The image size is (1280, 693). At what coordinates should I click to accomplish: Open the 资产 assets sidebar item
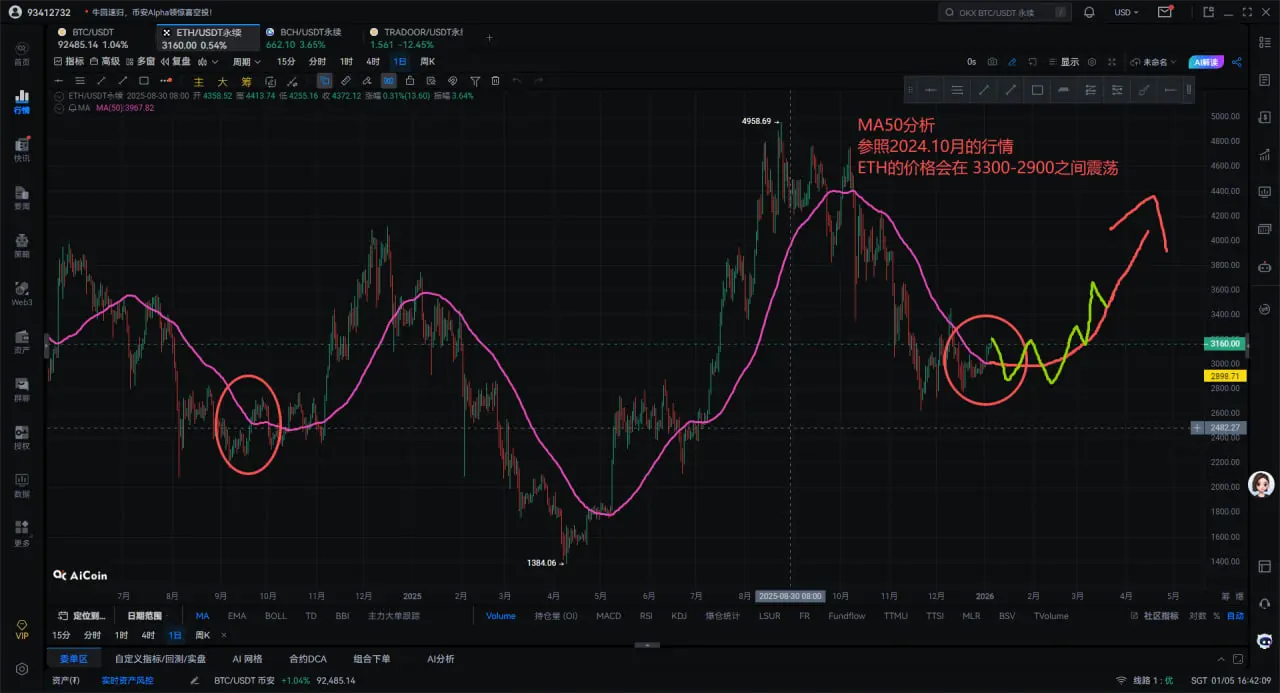click(21, 342)
